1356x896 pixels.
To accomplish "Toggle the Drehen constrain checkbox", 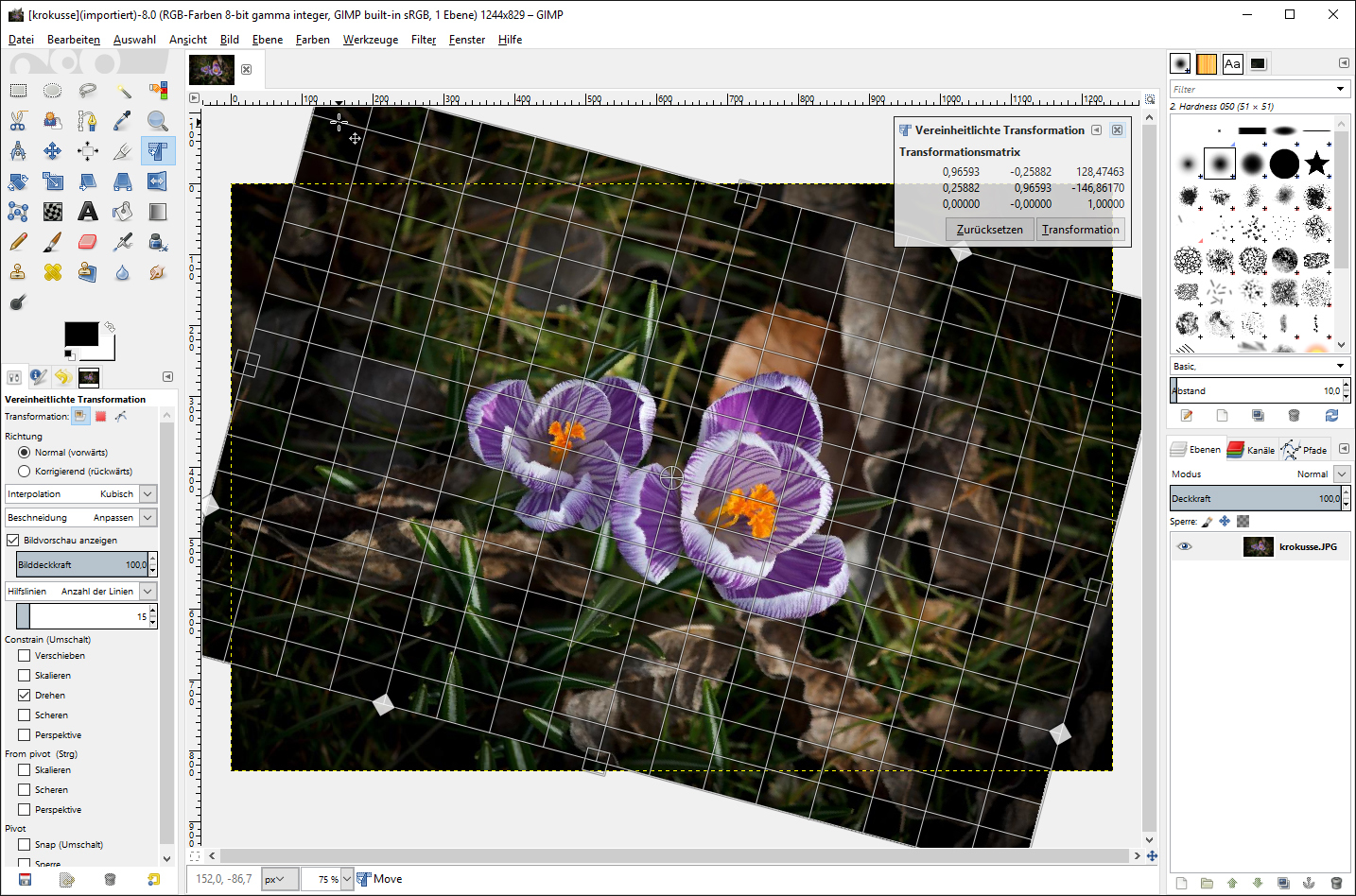I will [x=25, y=696].
